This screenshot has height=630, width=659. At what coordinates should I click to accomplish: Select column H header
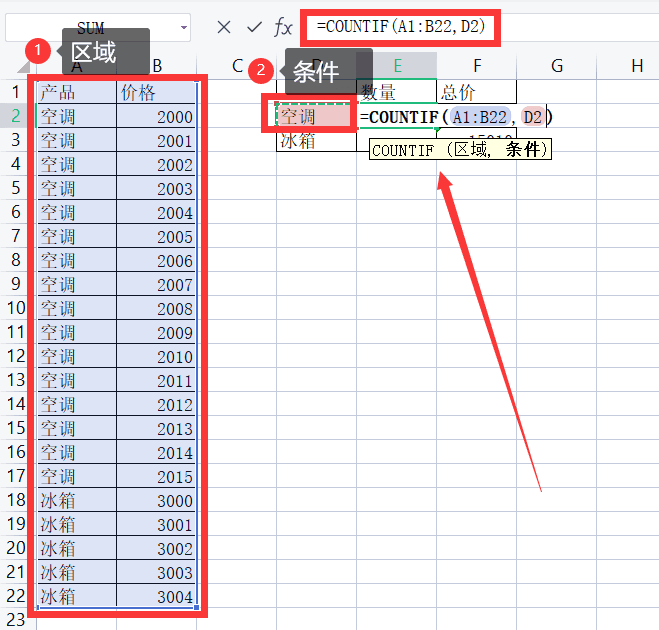tap(636, 67)
